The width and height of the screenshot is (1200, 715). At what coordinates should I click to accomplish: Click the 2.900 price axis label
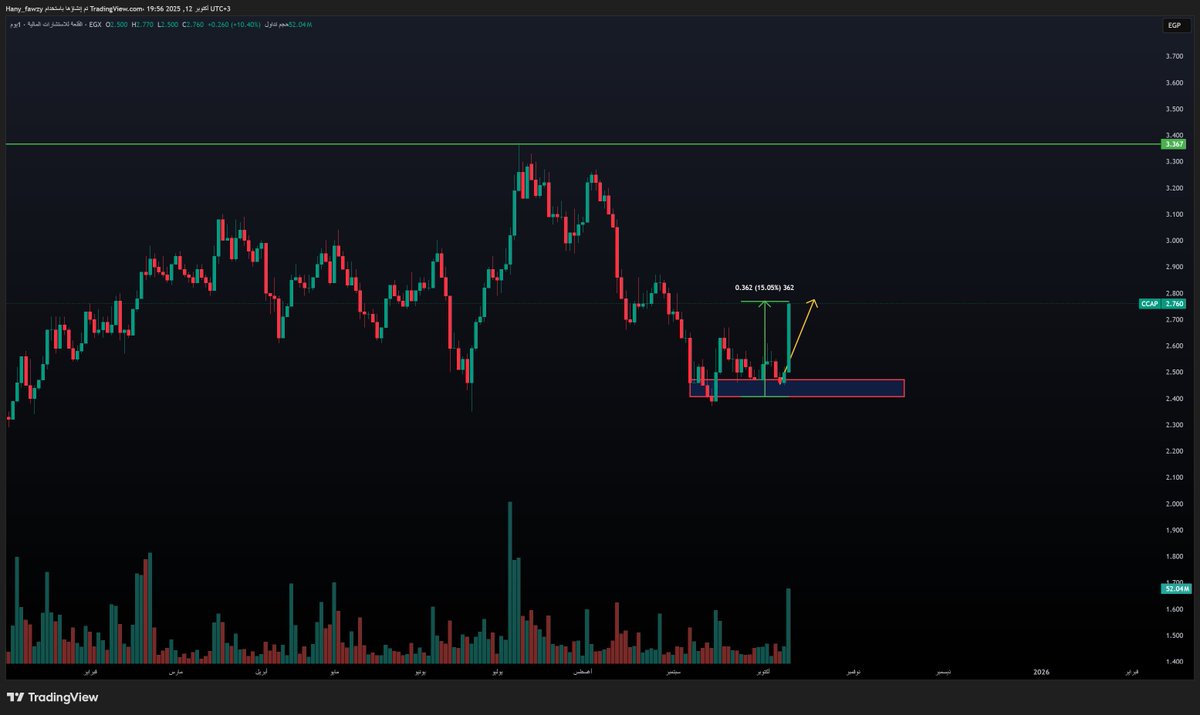click(x=1174, y=267)
